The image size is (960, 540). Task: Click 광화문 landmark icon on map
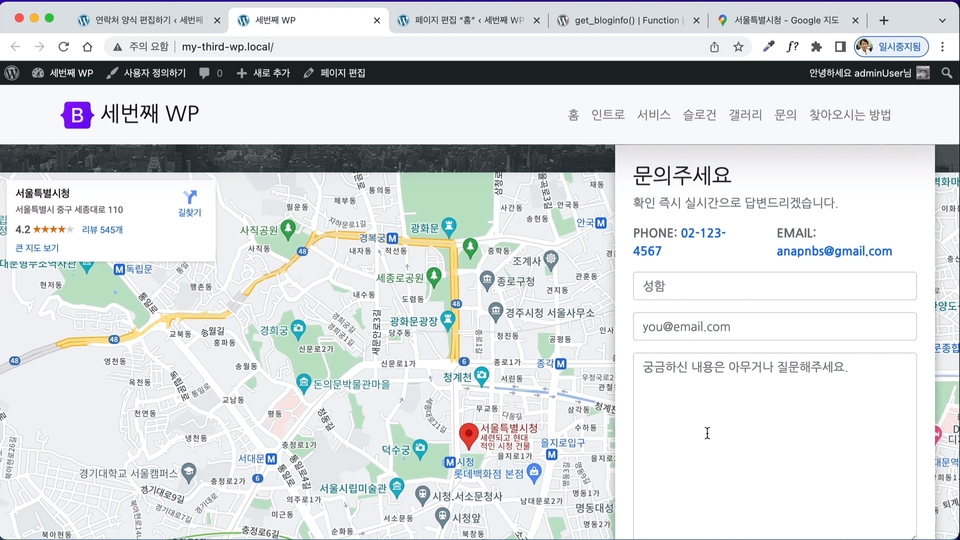click(449, 227)
